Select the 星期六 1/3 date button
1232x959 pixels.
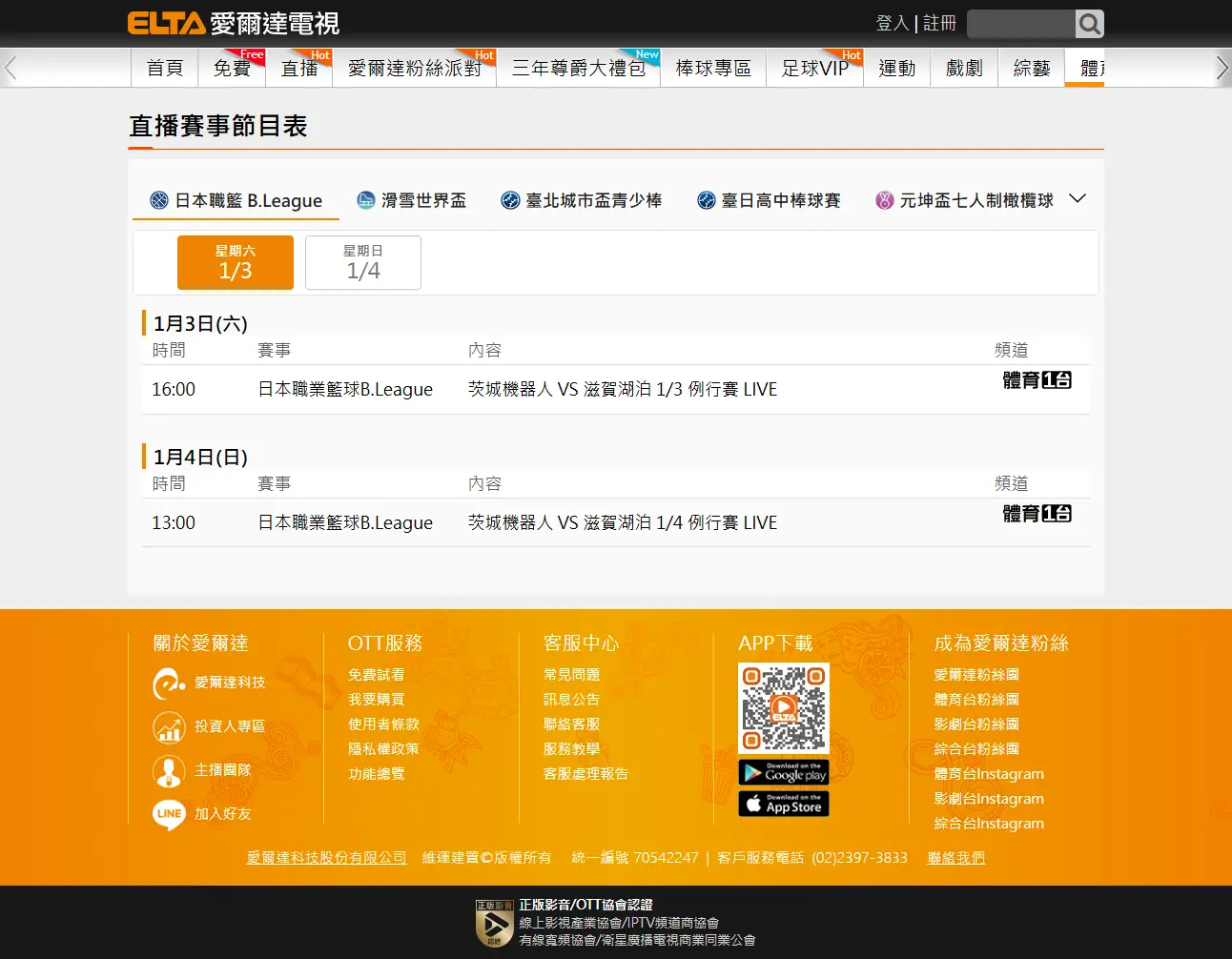tap(236, 262)
